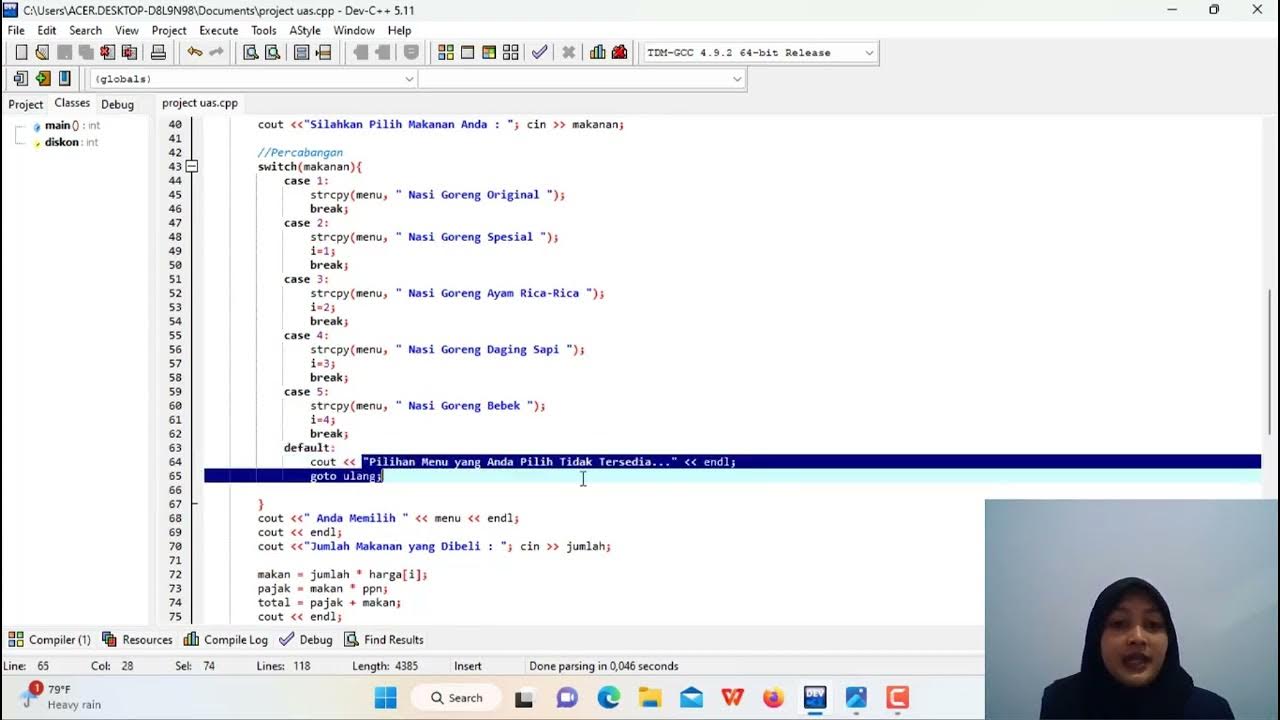
Task: Open the bottom Debug panel tab
Action: click(x=306, y=640)
